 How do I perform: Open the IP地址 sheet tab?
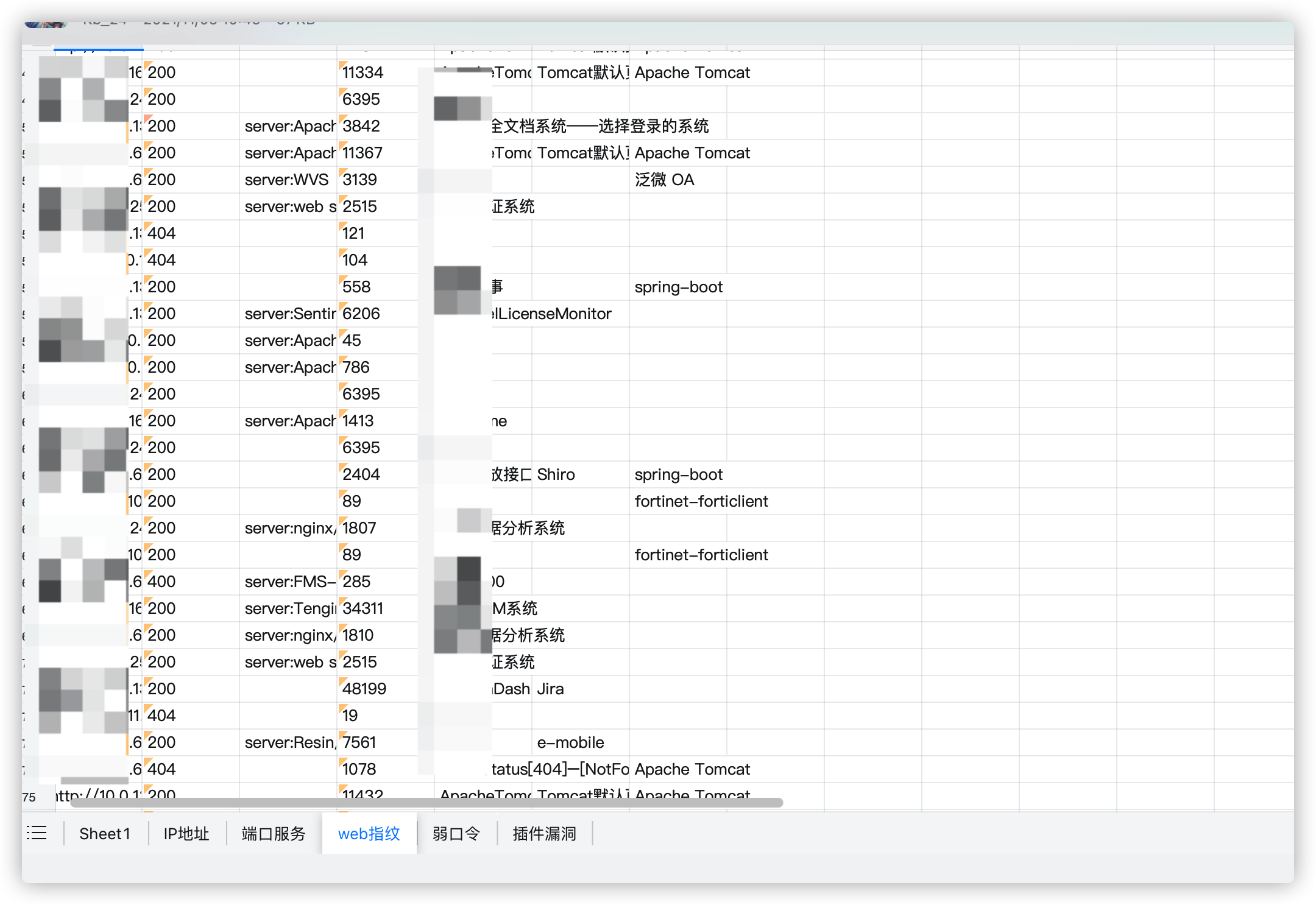186,833
